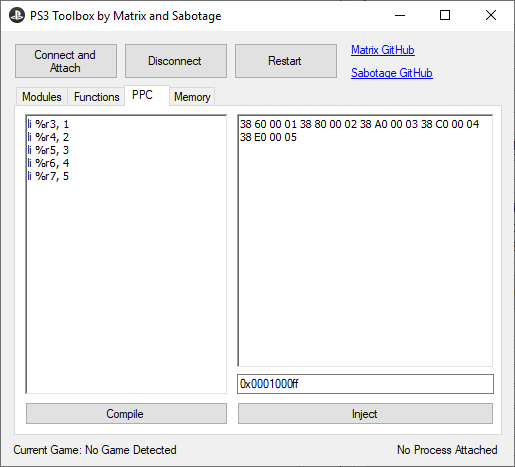This screenshot has height=467, width=515.
Task: Open the Matrix GitHub link
Action: tap(383, 50)
